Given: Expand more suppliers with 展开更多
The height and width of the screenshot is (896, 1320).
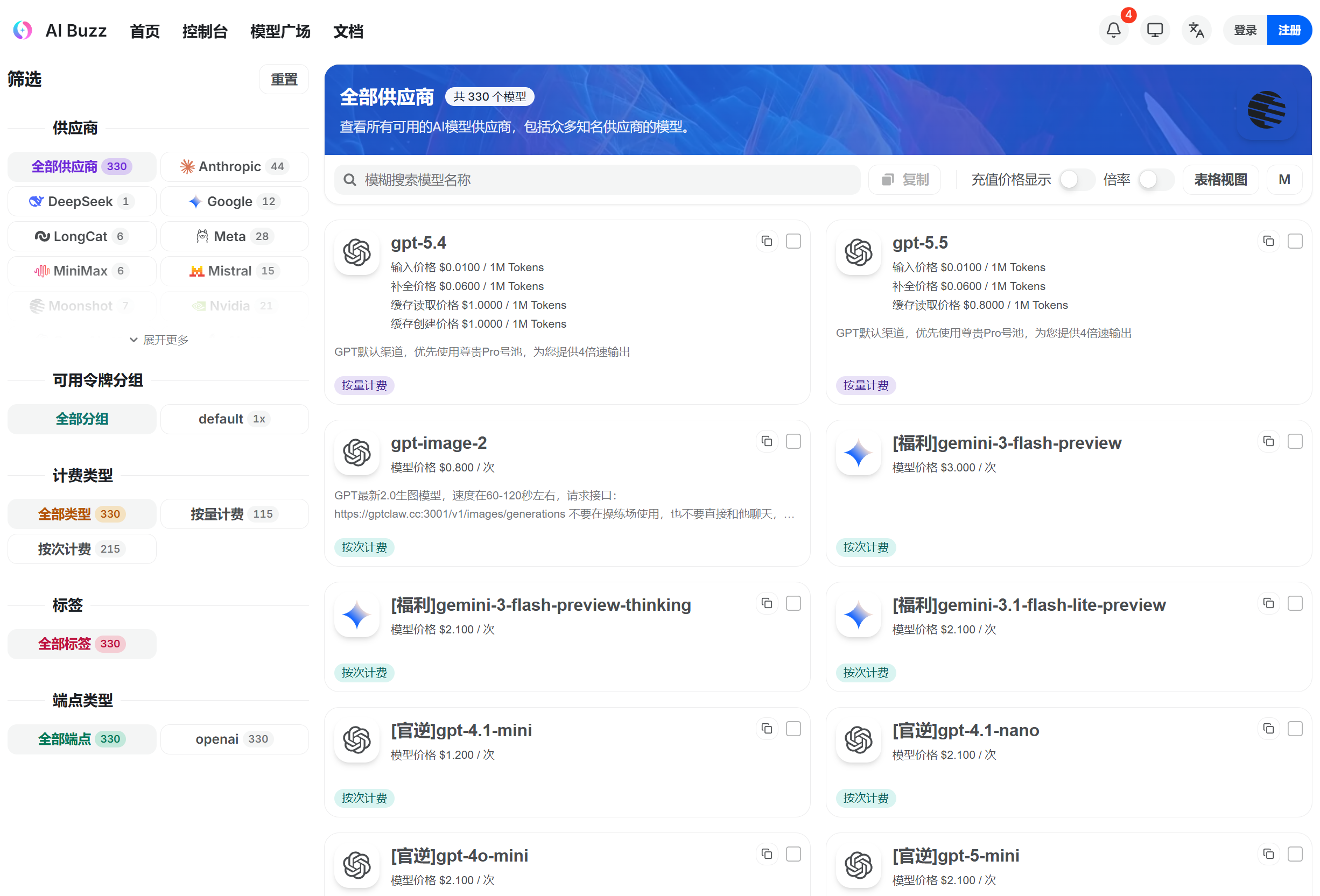Looking at the screenshot, I should pos(158,340).
